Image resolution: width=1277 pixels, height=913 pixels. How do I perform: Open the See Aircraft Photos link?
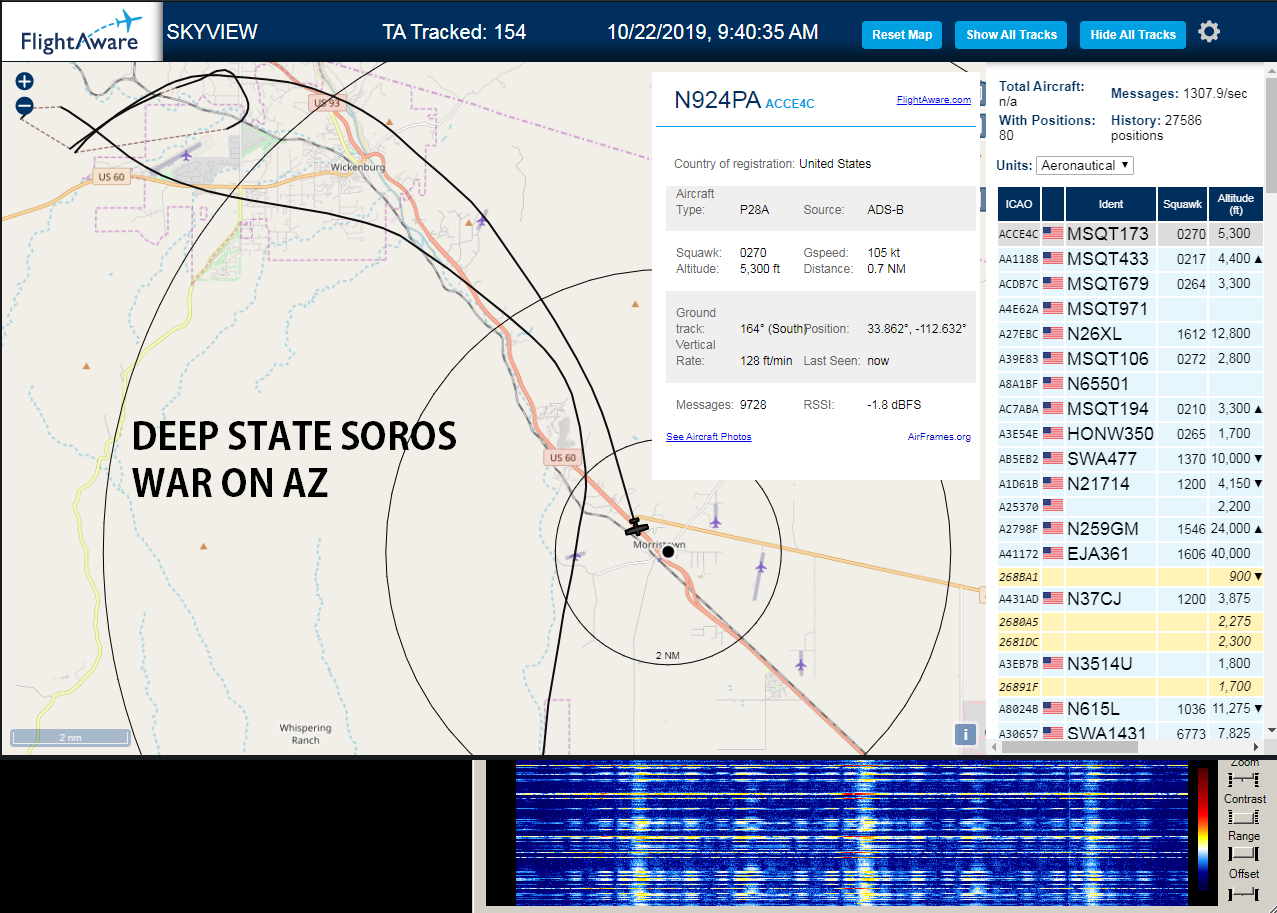pyautogui.click(x=709, y=437)
